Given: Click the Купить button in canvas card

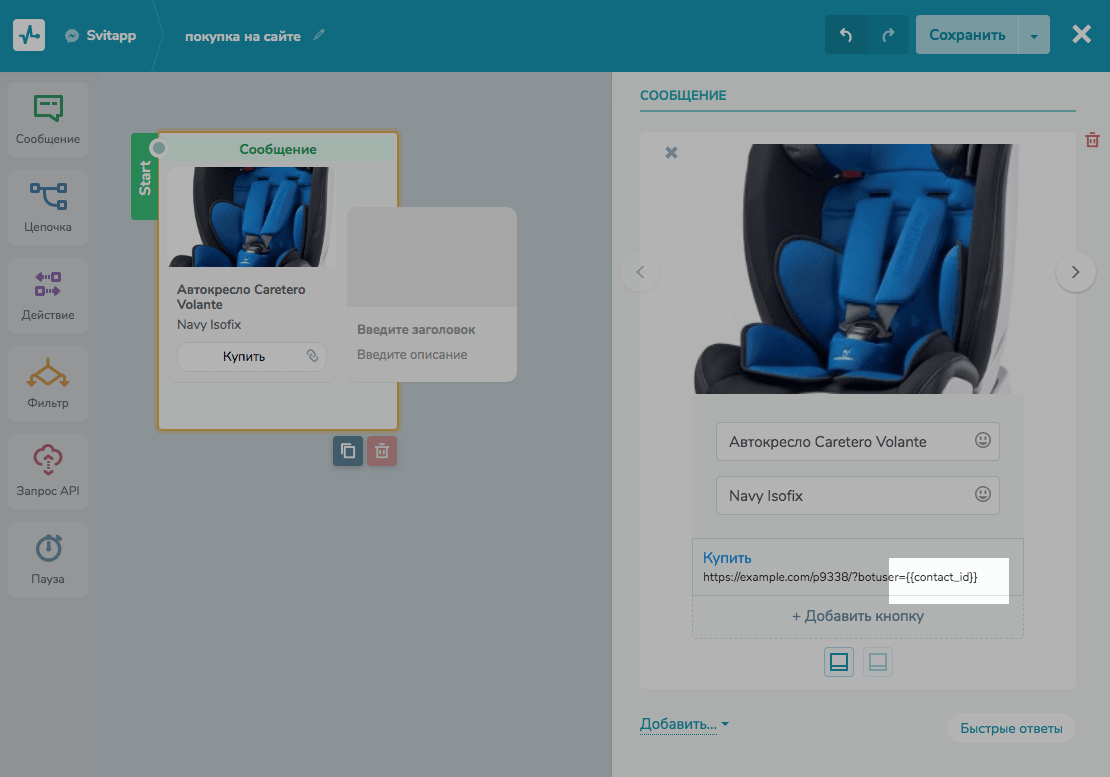Looking at the screenshot, I should click(x=244, y=357).
